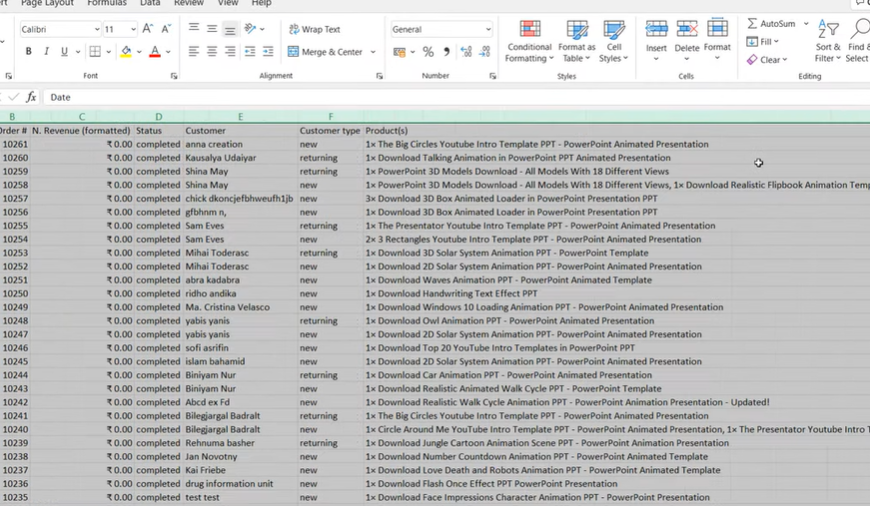Toggle Wrap Text
The width and height of the screenshot is (870, 506).
pyautogui.click(x=315, y=29)
